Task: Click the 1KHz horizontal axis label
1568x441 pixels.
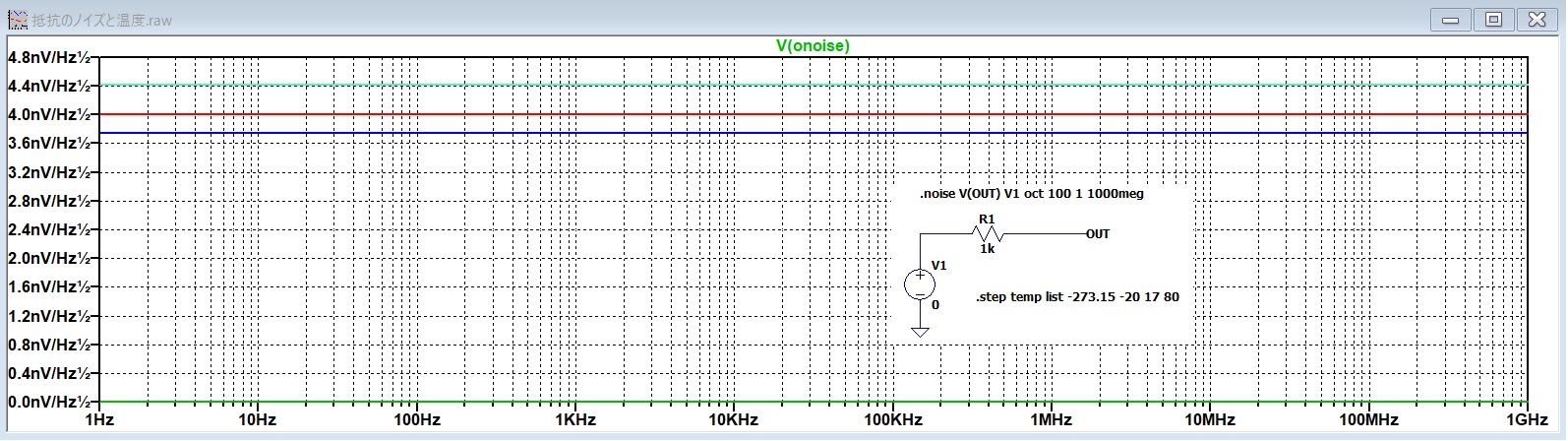Action: 574,420
